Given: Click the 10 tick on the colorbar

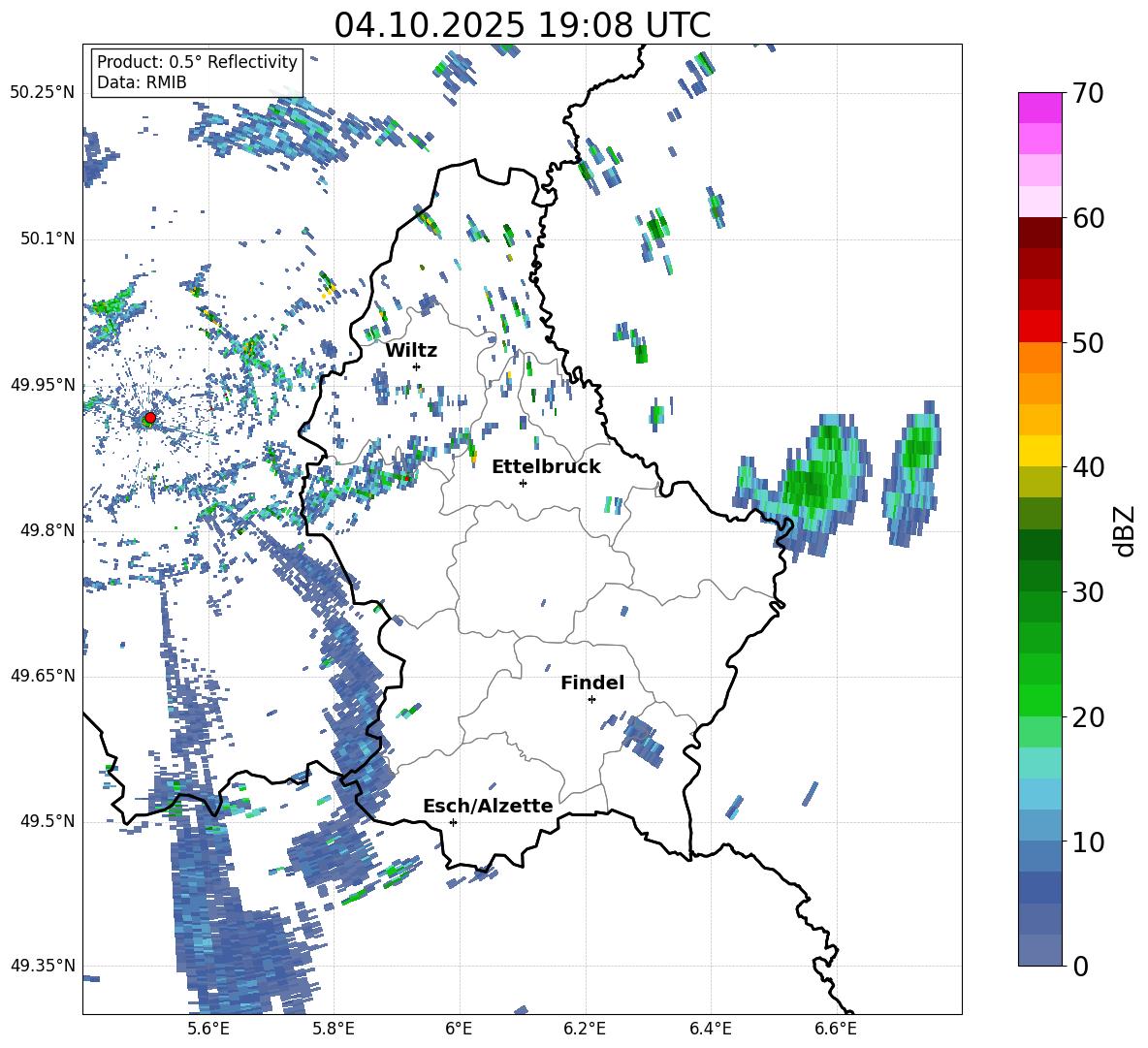Looking at the screenshot, I should click(1087, 842).
